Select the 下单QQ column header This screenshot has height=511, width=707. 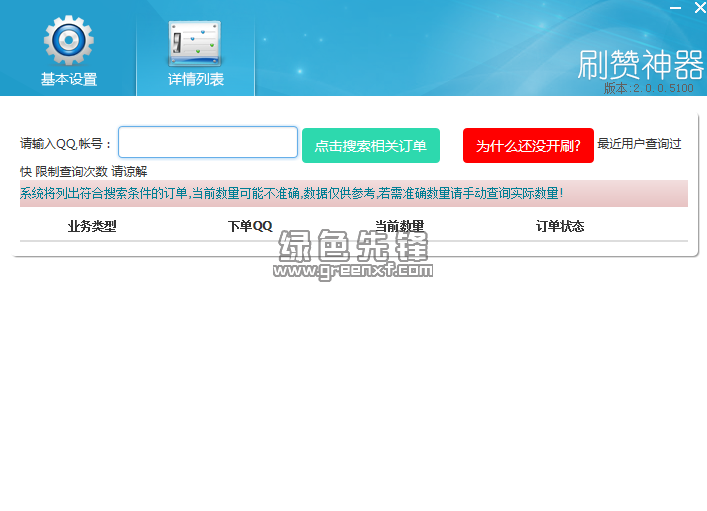click(250, 226)
